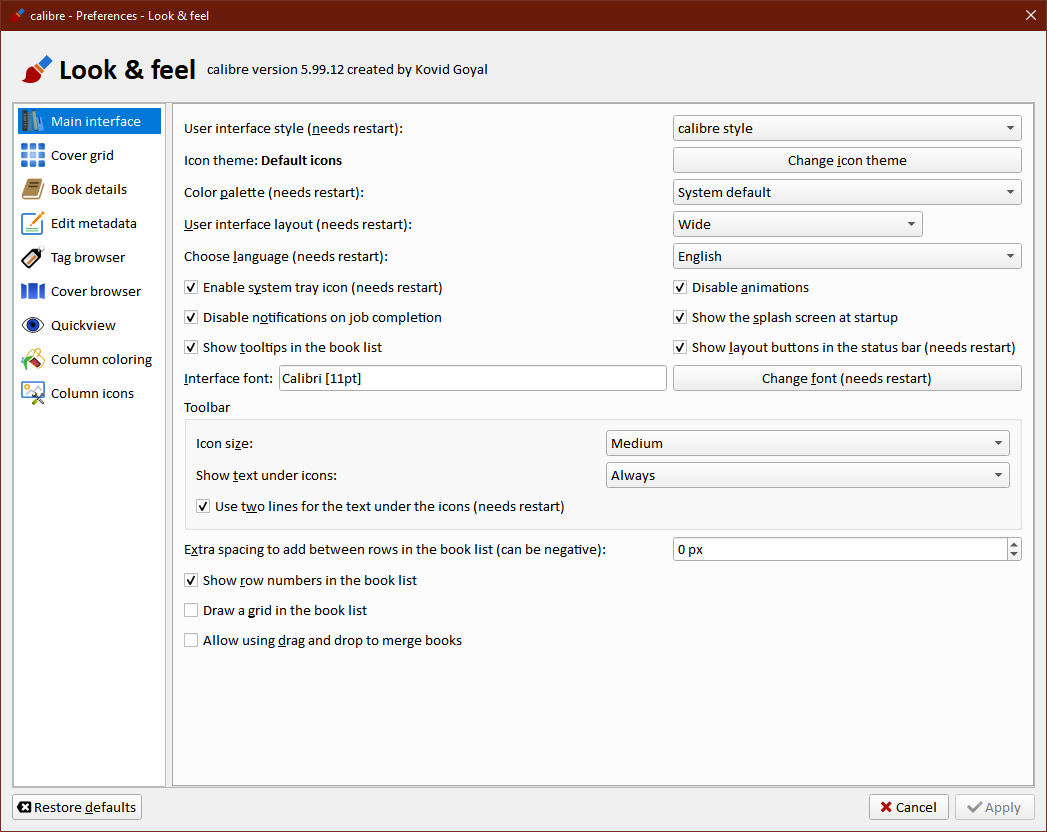
Task: Click the Edit metadata pencil icon
Action: pos(33,223)
